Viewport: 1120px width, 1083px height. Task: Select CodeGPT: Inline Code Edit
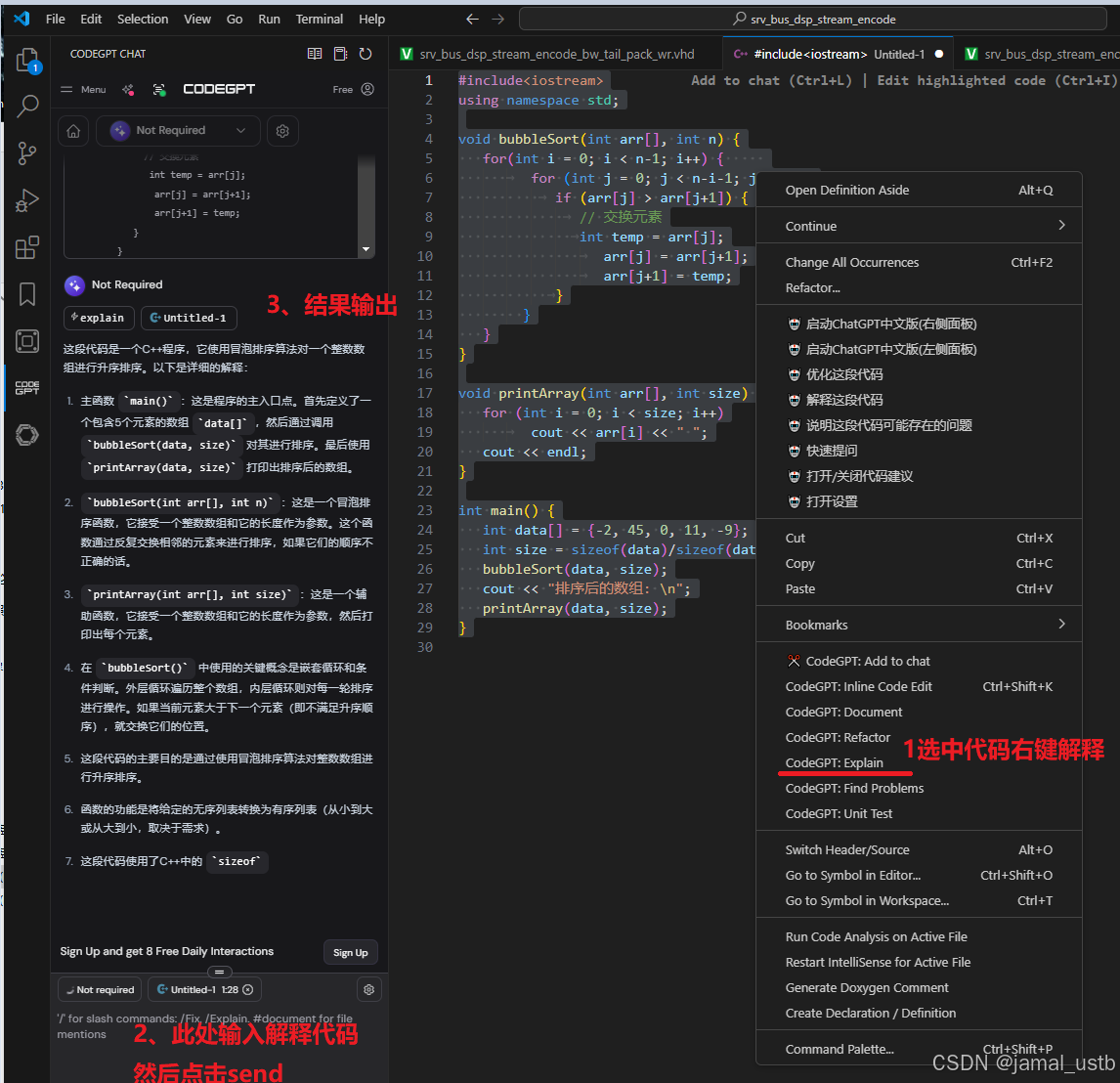[x=919, y=686]
